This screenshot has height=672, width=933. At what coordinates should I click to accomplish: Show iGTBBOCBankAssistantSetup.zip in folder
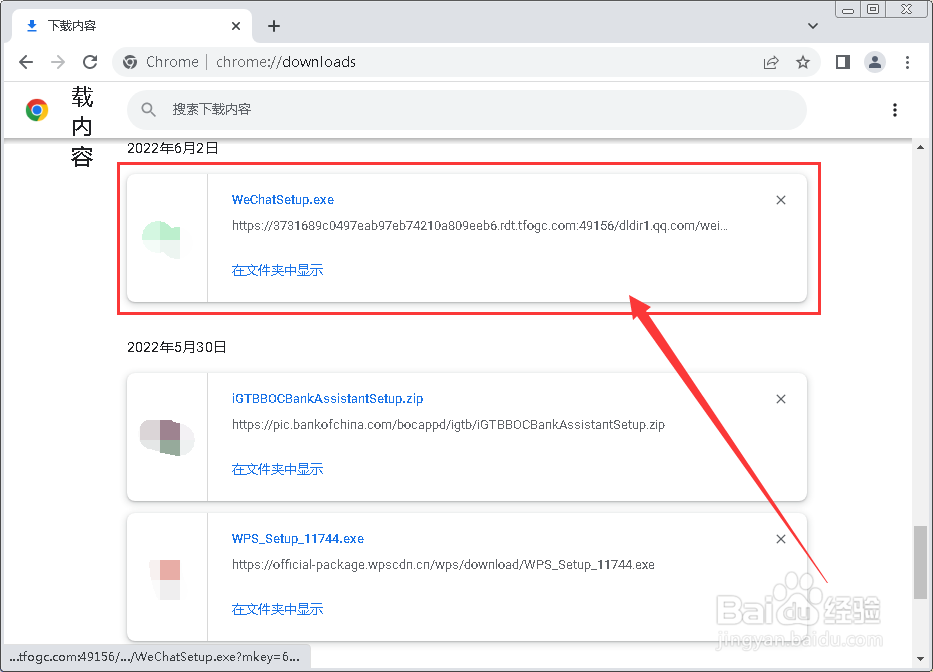[x=277, y=469]
